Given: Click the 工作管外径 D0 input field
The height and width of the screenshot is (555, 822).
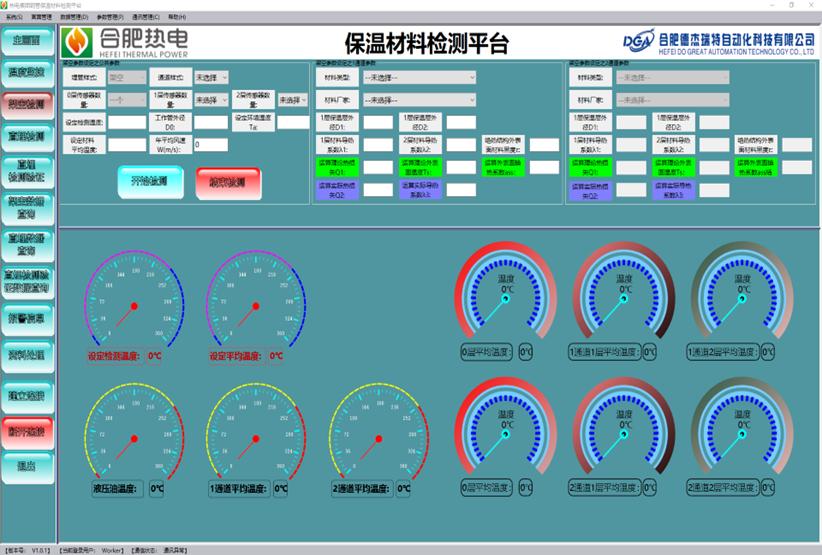Looking at the screenshot, I should (x=211, y=122).
